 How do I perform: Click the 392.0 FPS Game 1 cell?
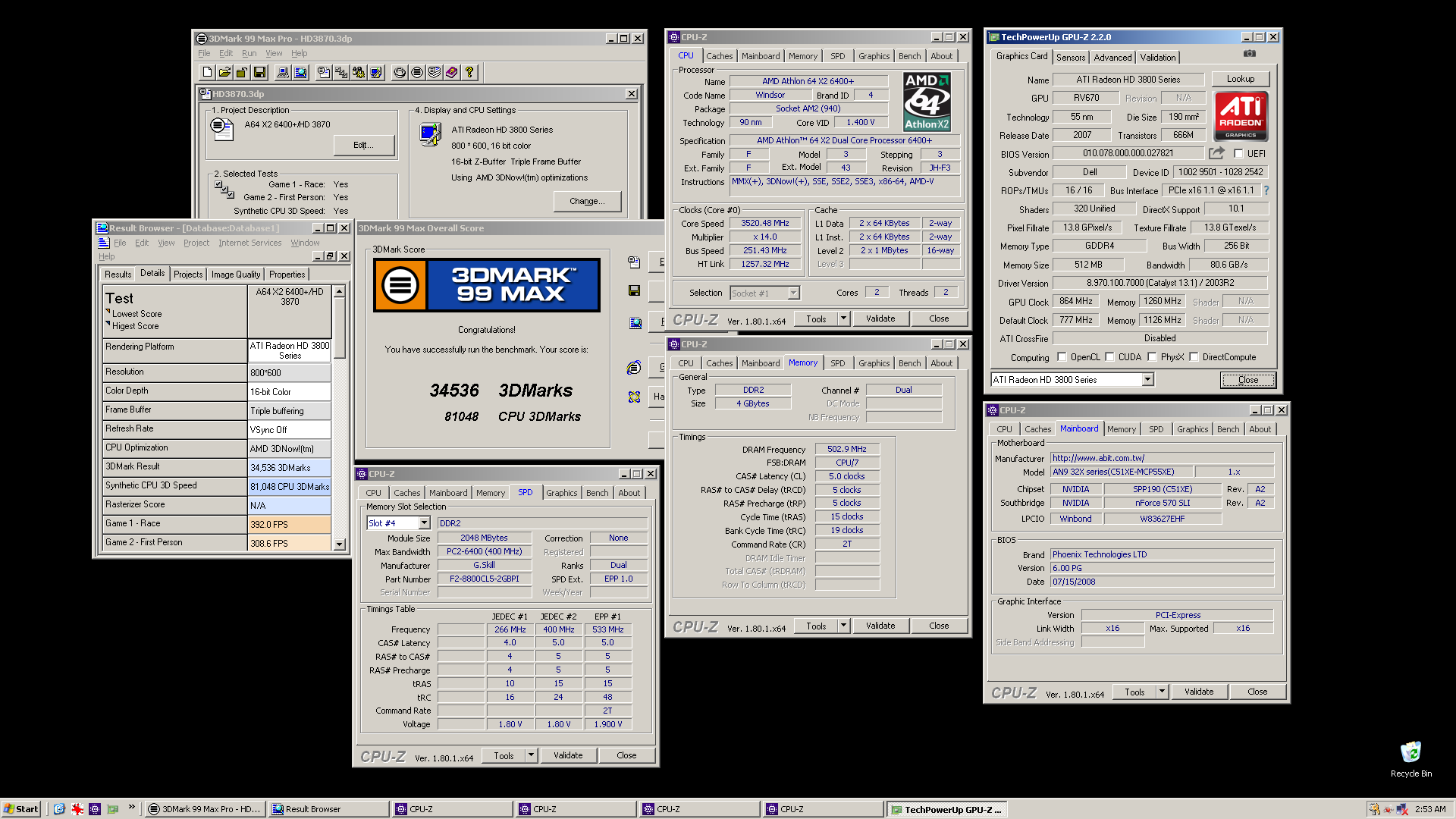[290, 524]
